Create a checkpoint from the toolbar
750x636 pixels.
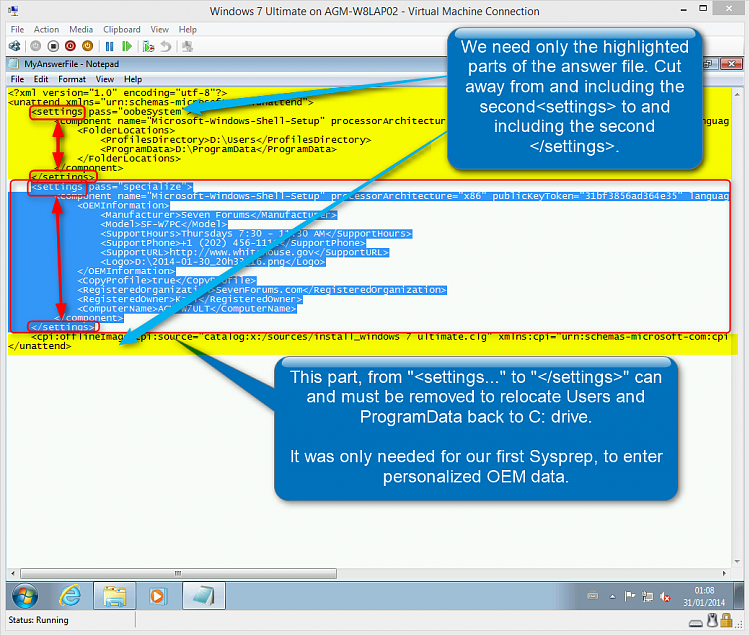(x=148, y=46)
